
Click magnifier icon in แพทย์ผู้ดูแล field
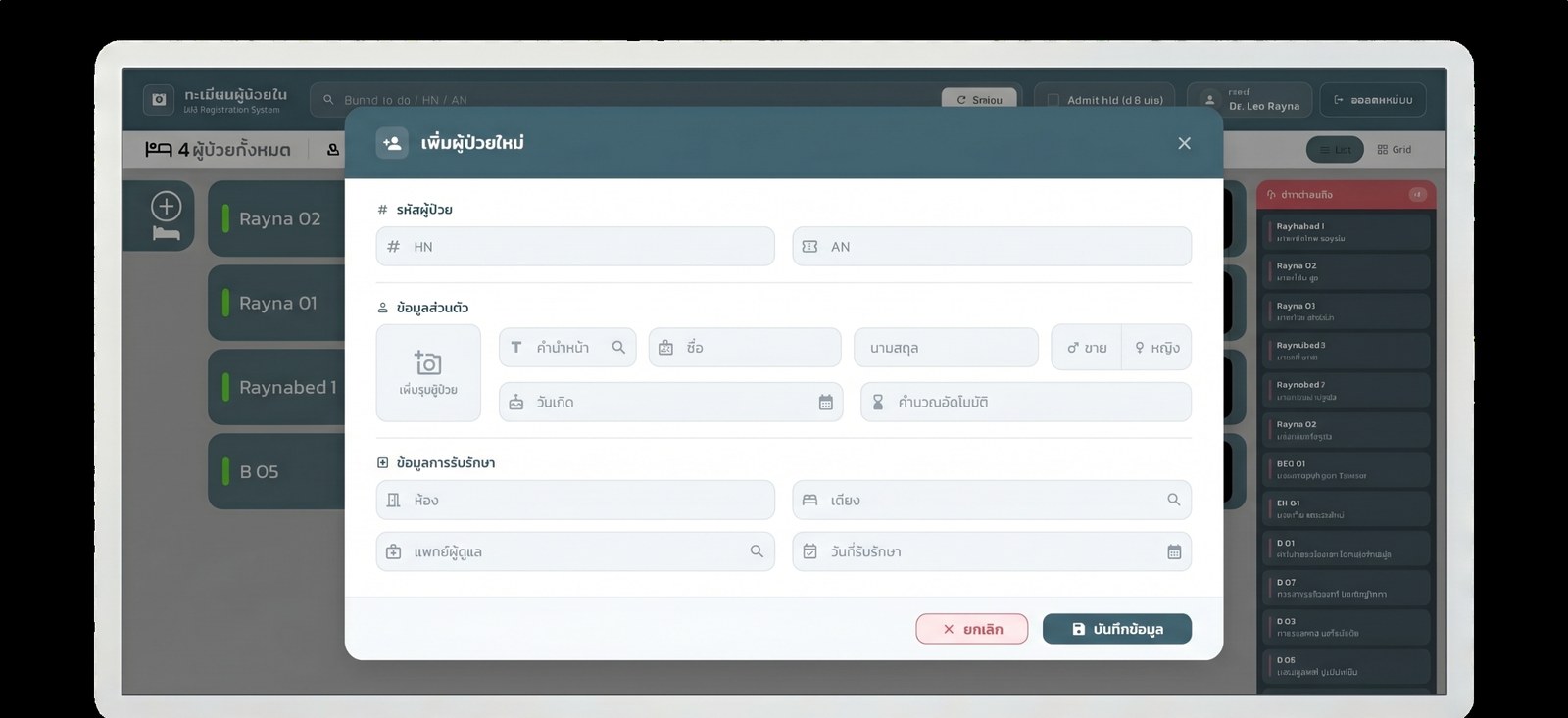click(x=757, y=551)
